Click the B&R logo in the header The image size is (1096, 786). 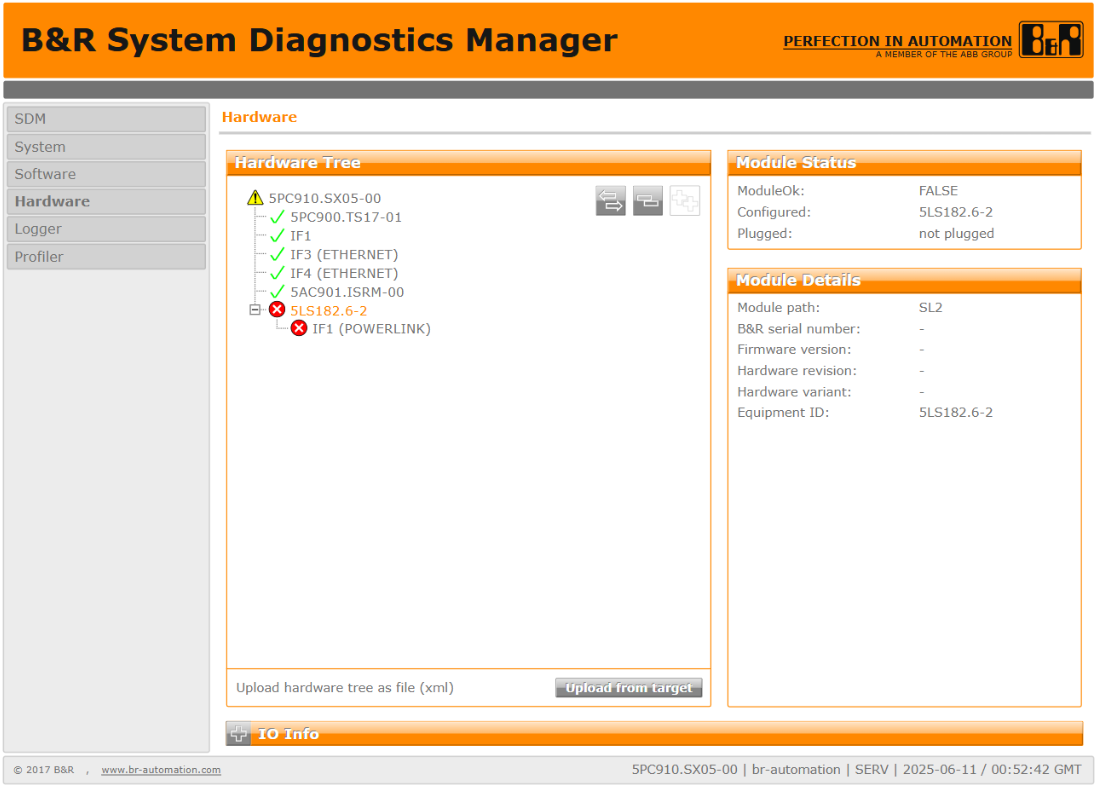(x=1051, y=40)
